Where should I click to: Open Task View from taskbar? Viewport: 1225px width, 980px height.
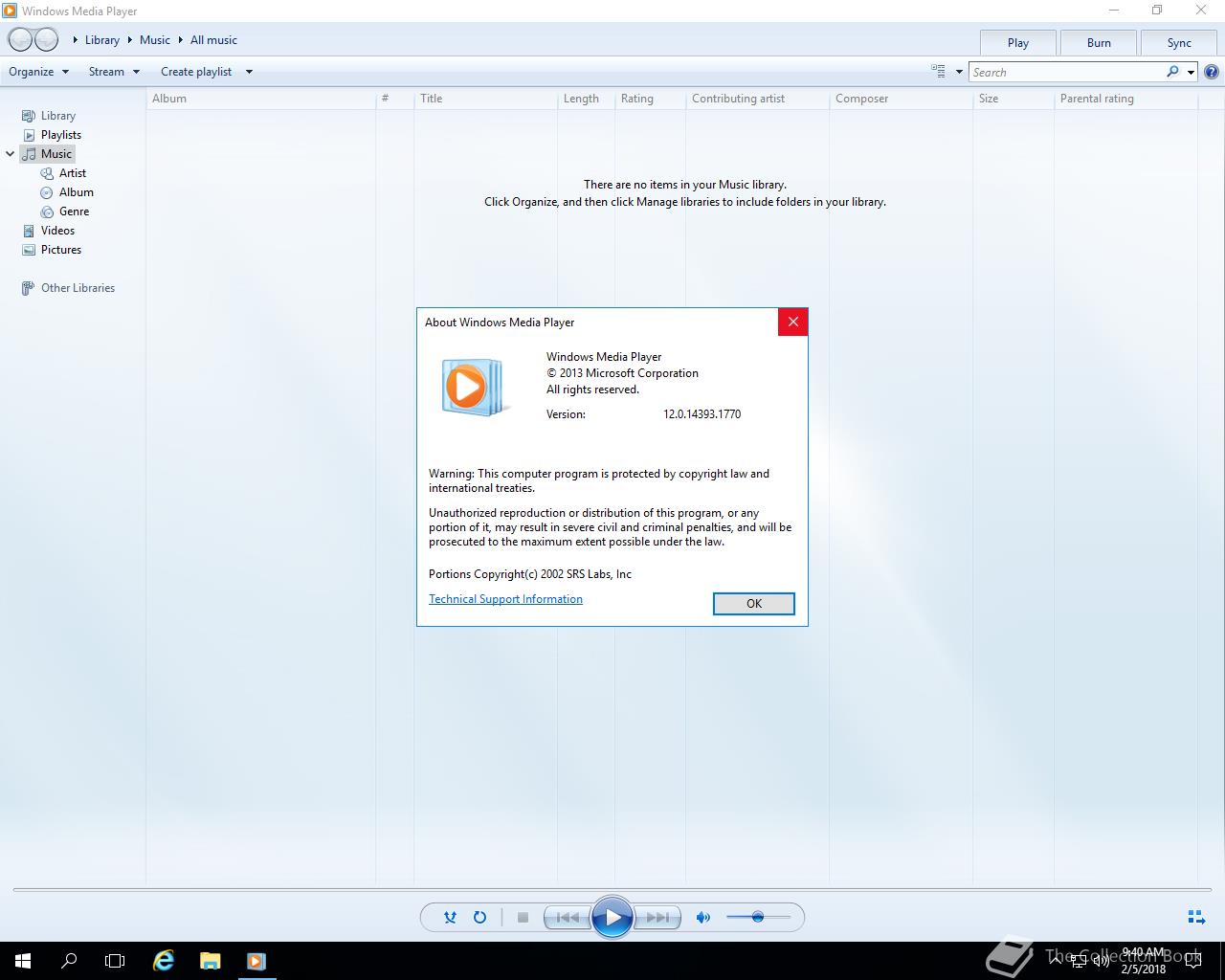115,961
